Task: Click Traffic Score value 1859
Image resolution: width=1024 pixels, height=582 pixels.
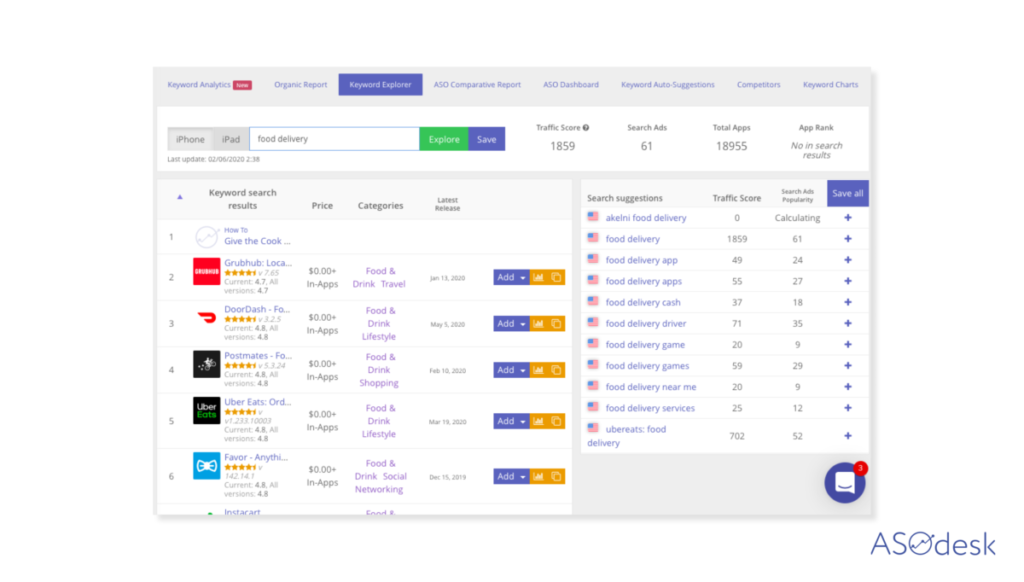Action: [562, 146]
